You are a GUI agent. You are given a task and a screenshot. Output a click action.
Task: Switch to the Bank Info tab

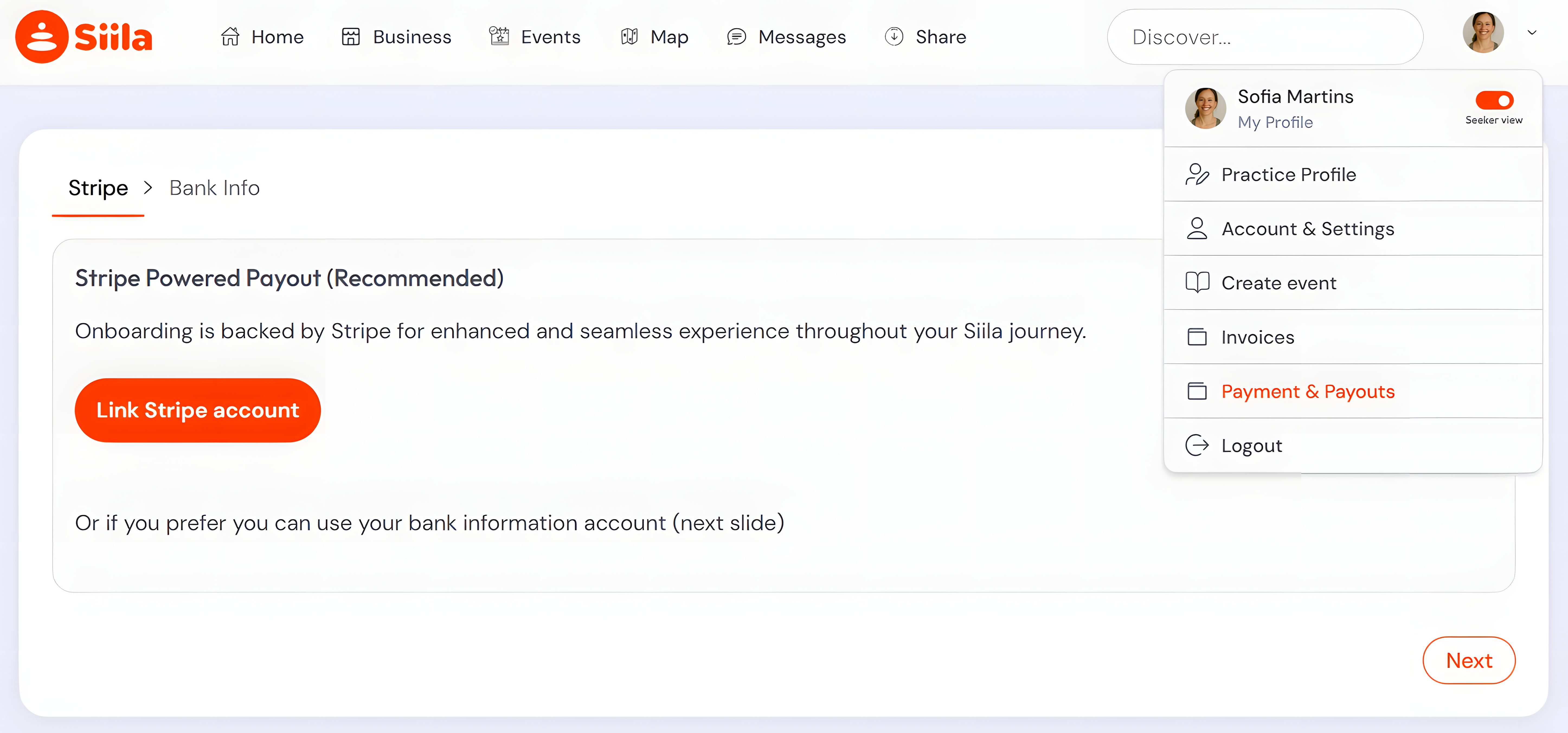coord(214,188)
